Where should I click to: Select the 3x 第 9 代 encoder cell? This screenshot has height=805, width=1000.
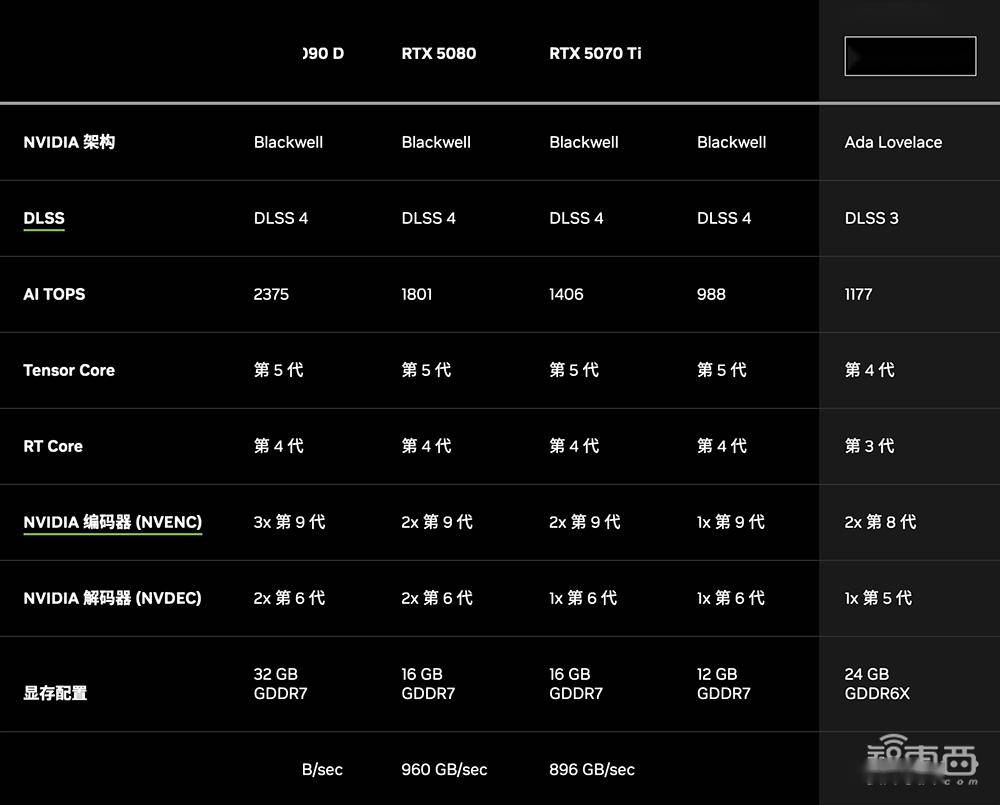tap(290, 522)
